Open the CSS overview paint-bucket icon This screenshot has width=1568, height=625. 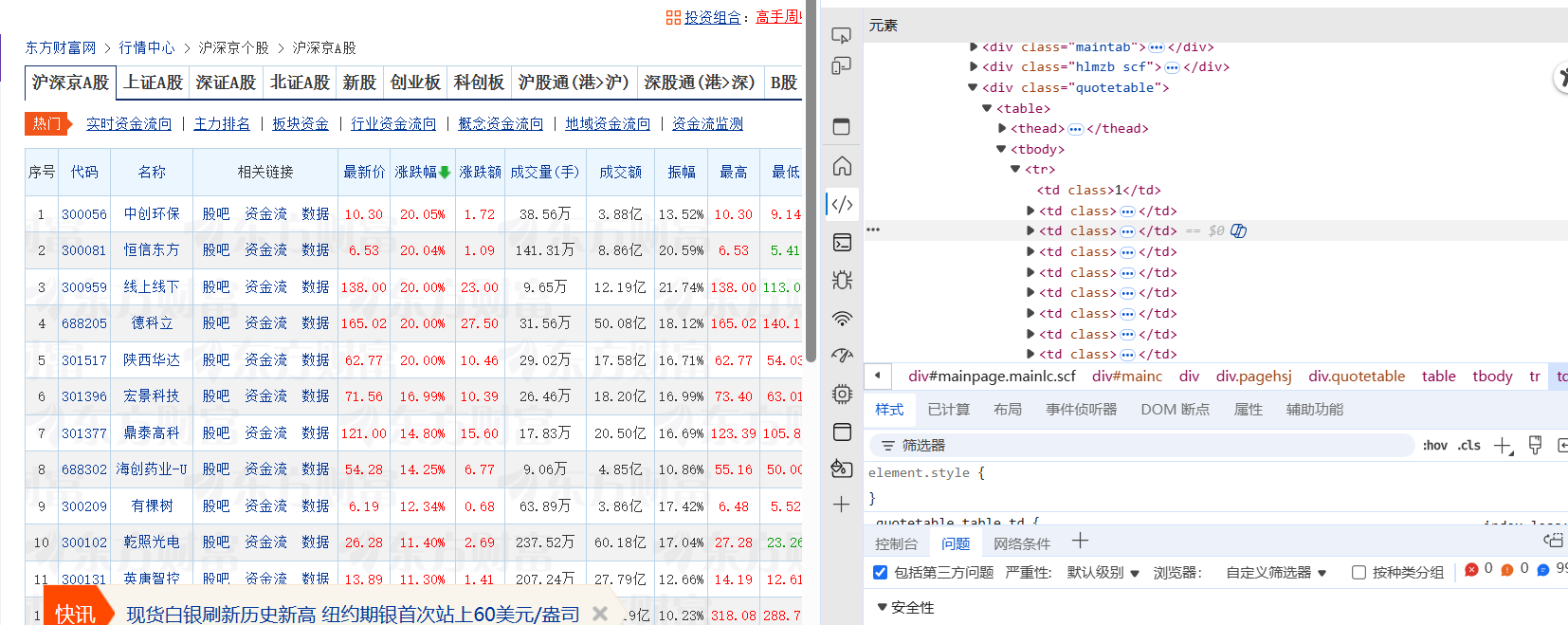842,468
